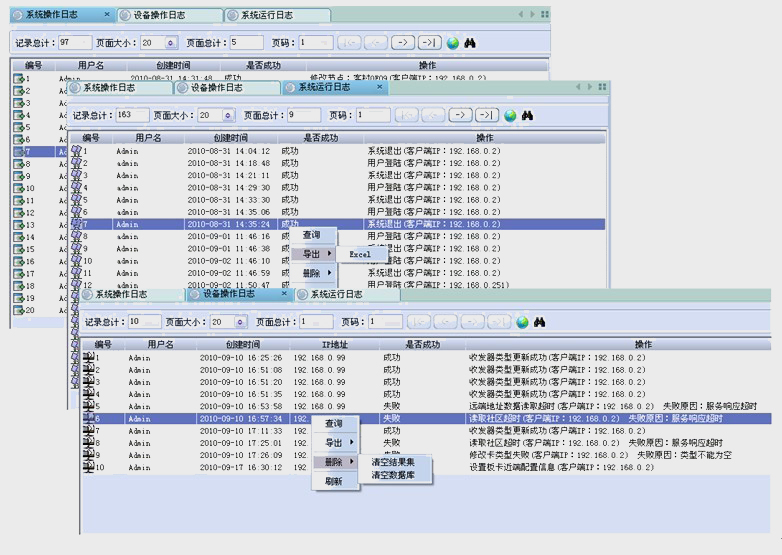This screenshot has height=555, width=782.
Task: Choose Excel from the export submenu
Action: [360, 254]
